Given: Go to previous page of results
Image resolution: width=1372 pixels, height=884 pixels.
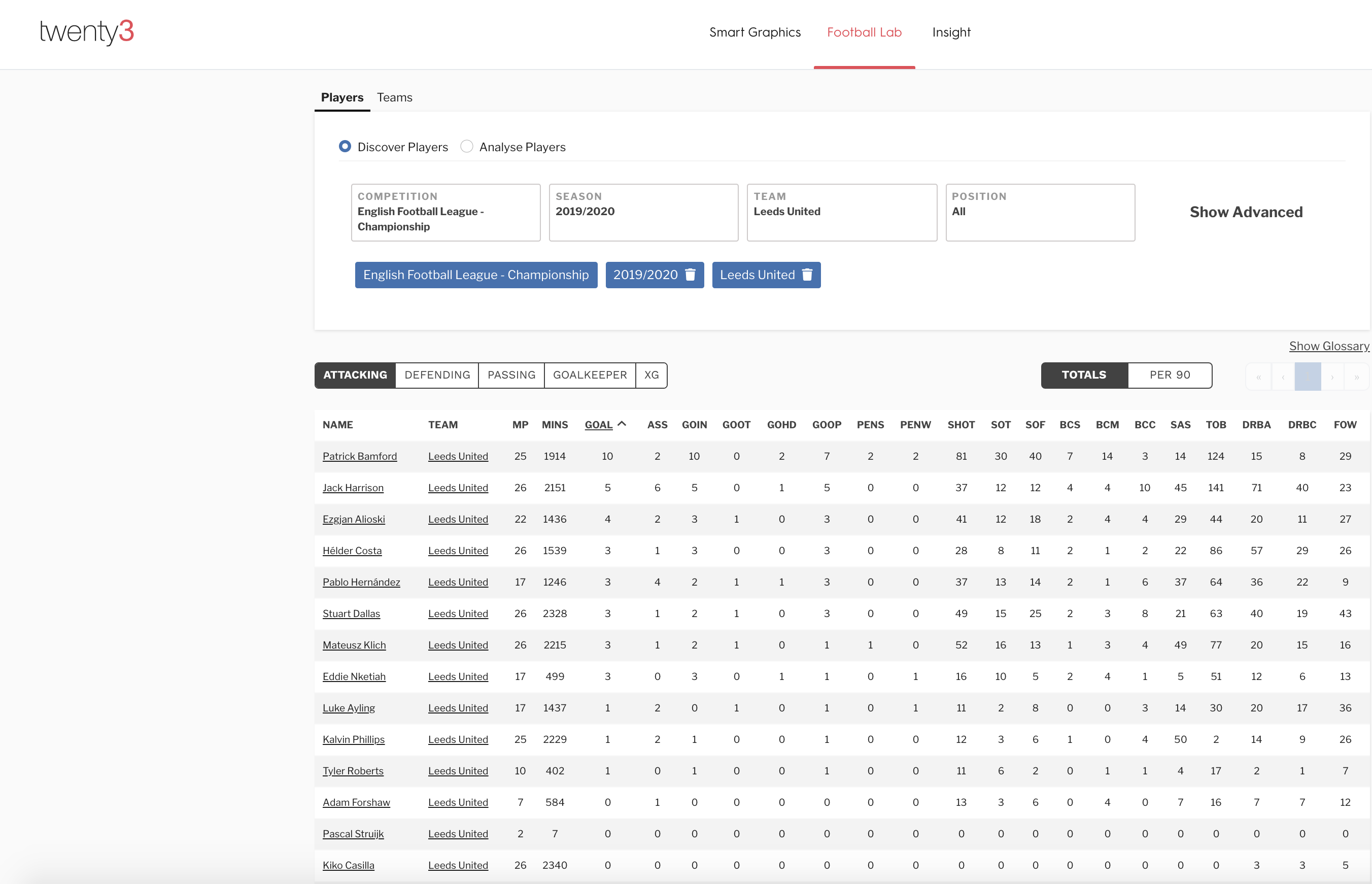Looking at the screenshot, I should (x=1283, y=377).
